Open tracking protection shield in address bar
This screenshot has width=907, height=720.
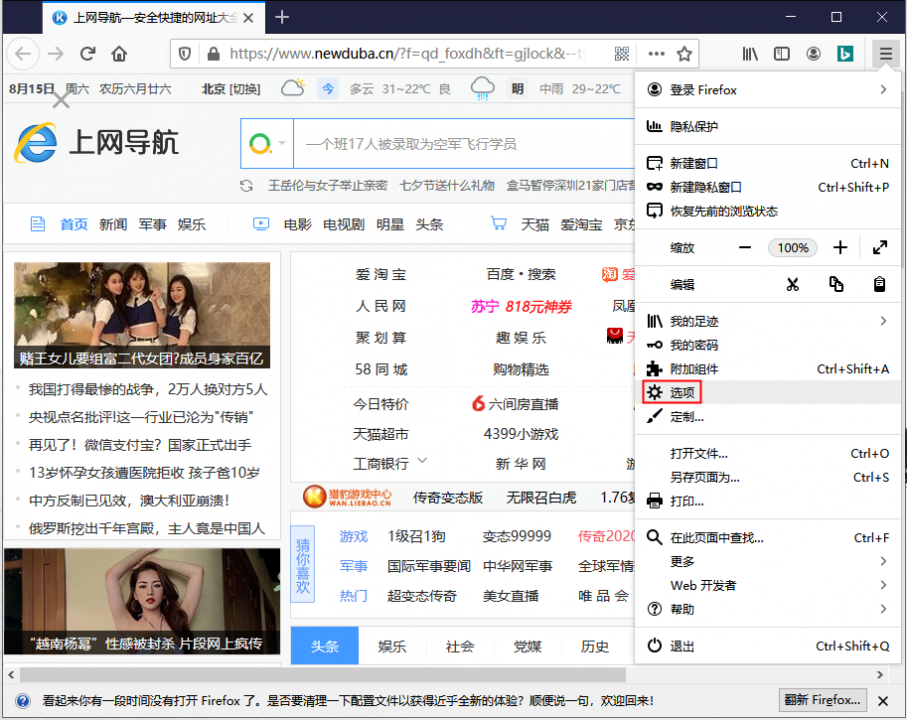pyautogui.click(x=185, y=54)
